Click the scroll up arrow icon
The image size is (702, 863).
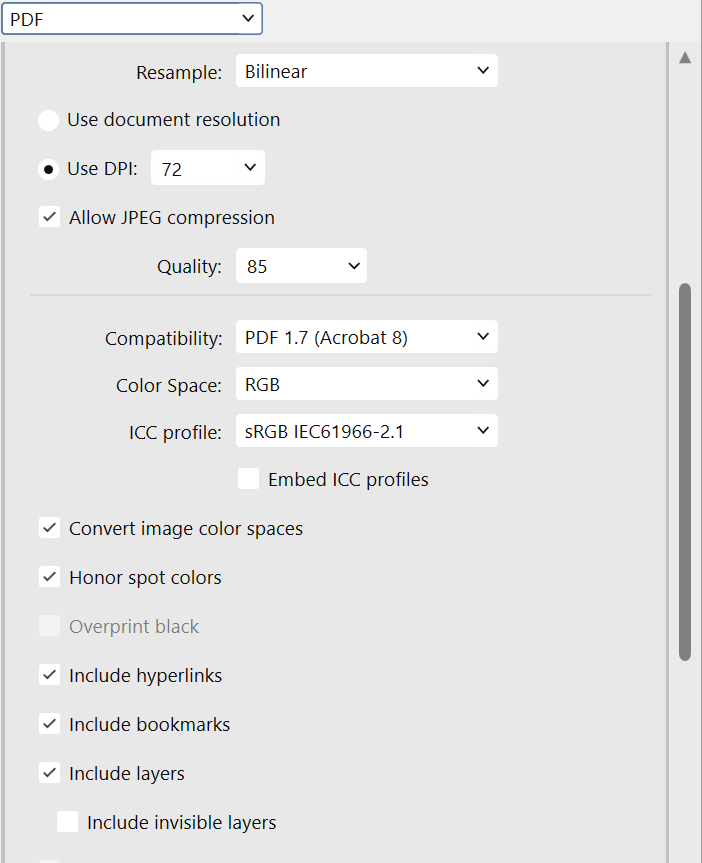tap(685, 57)
